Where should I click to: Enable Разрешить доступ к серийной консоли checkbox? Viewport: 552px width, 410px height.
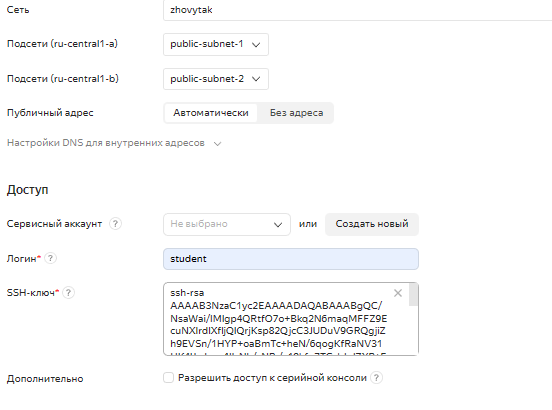169,378
